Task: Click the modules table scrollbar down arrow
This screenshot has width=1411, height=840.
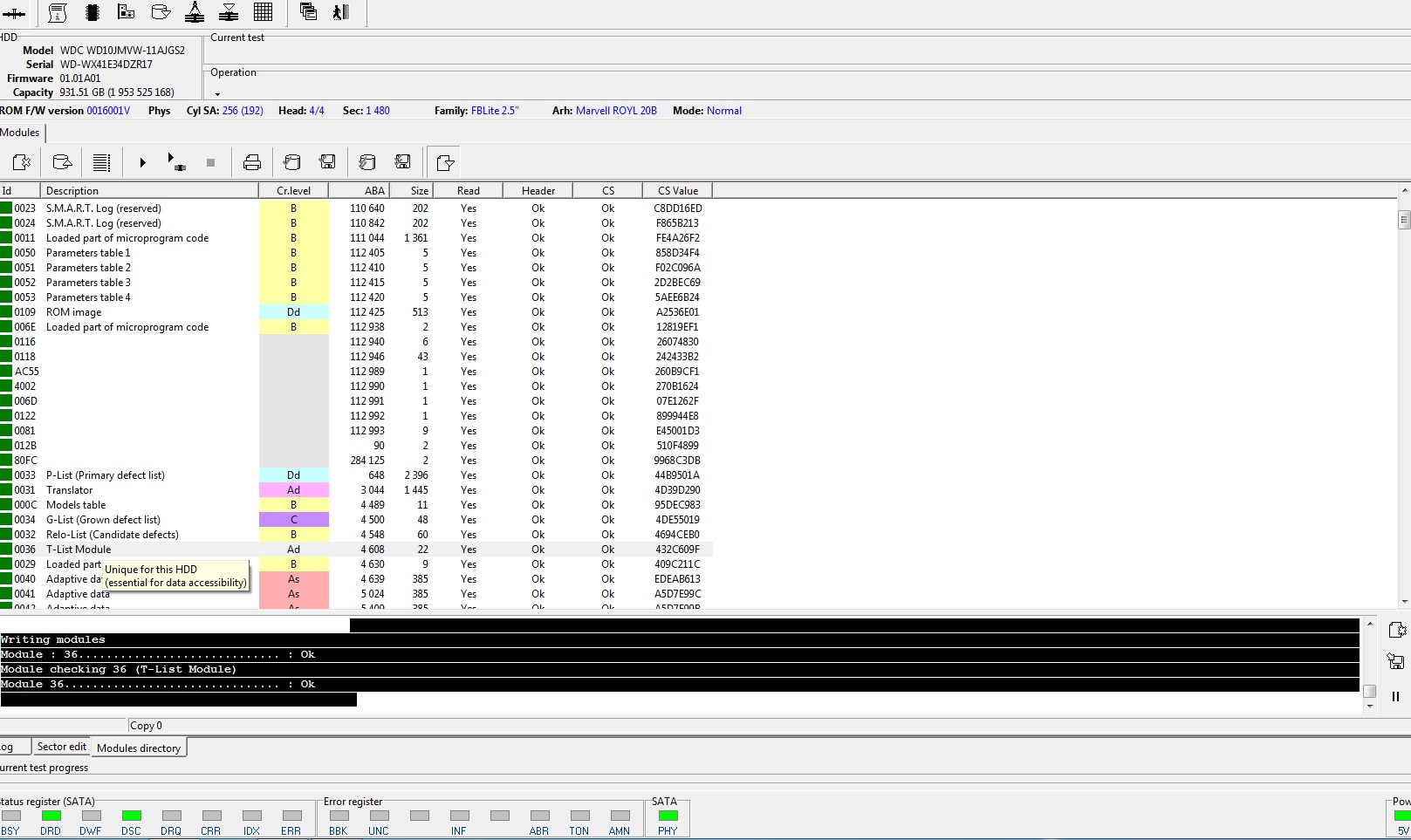Action: point(1404,601)
